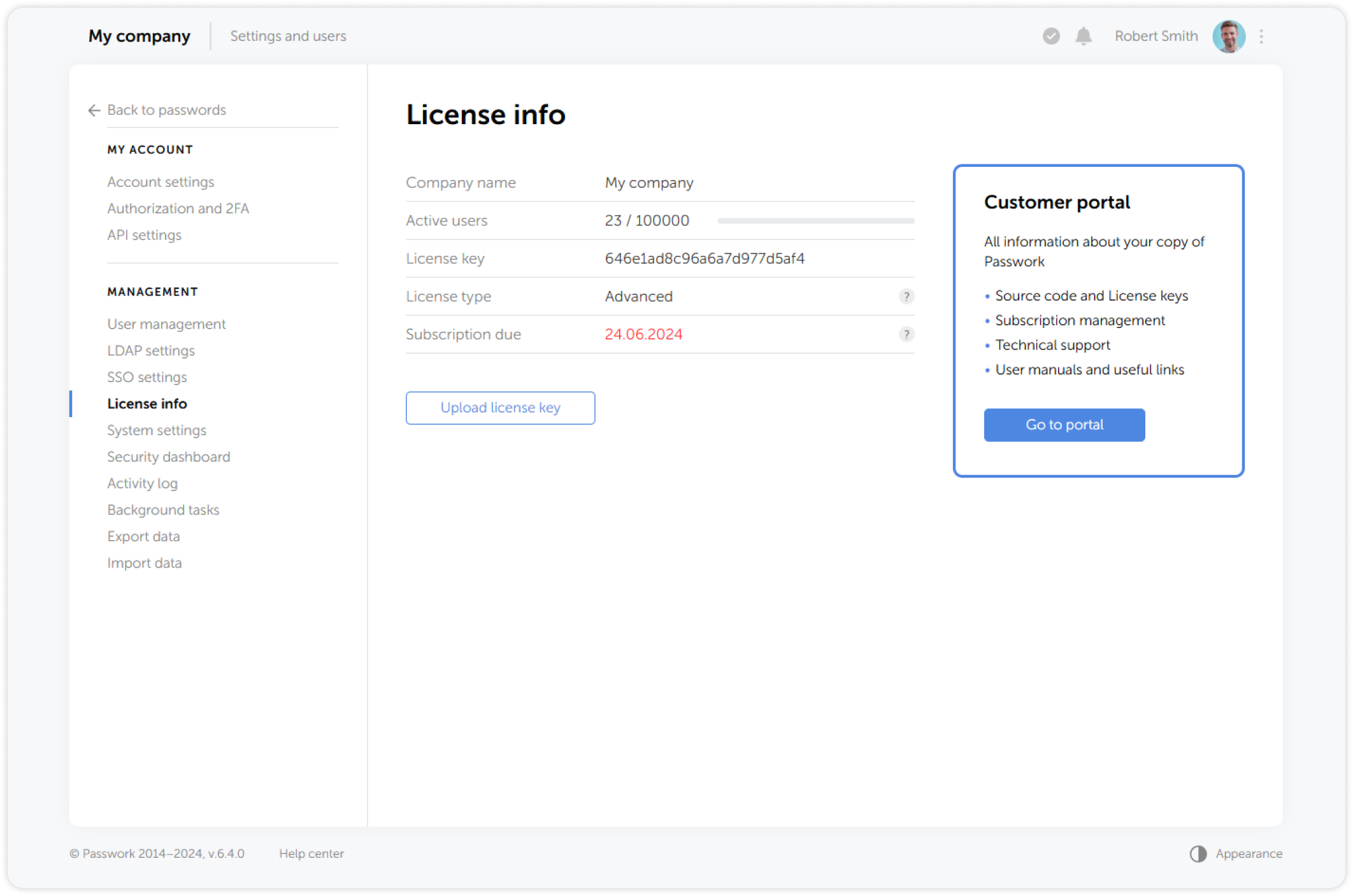Toggle Appearance theme half-circle icon
Screen dimensions: 1353x896
coord(1198,854)
